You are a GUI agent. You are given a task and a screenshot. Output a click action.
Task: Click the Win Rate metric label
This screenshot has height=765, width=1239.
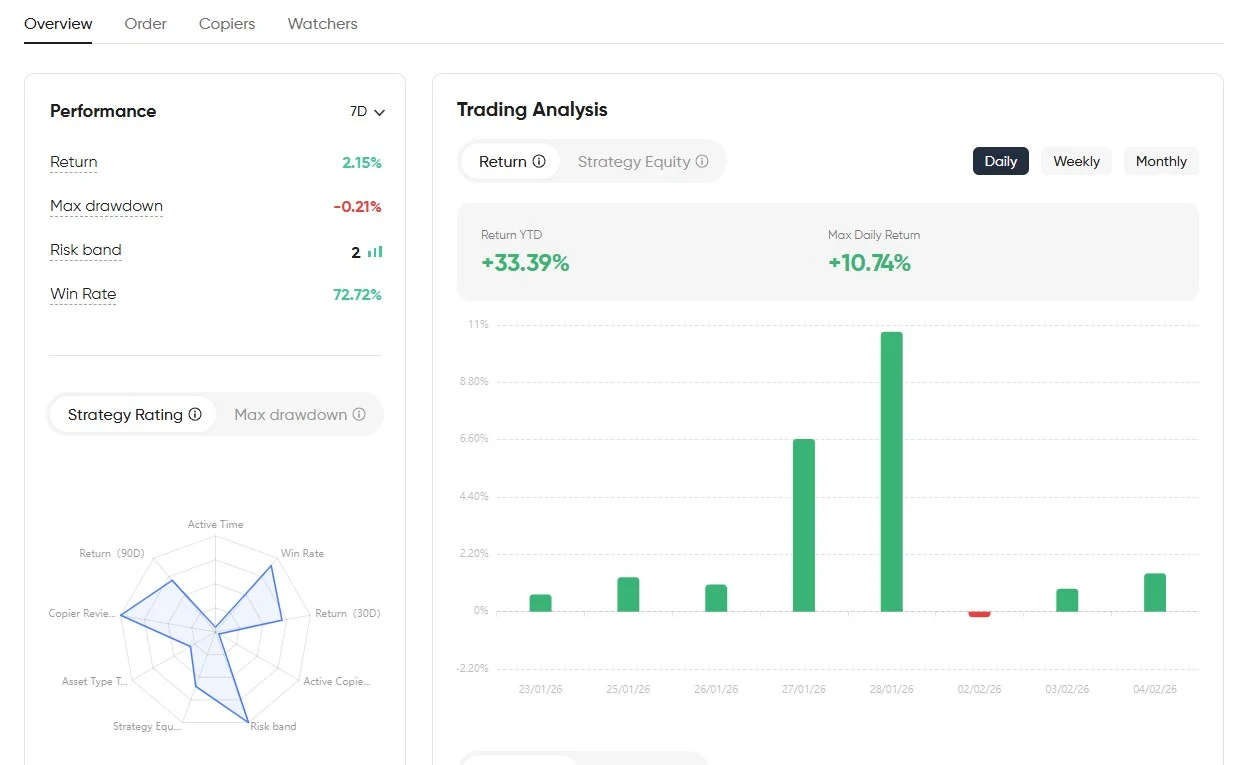click(x=83, y=294)
